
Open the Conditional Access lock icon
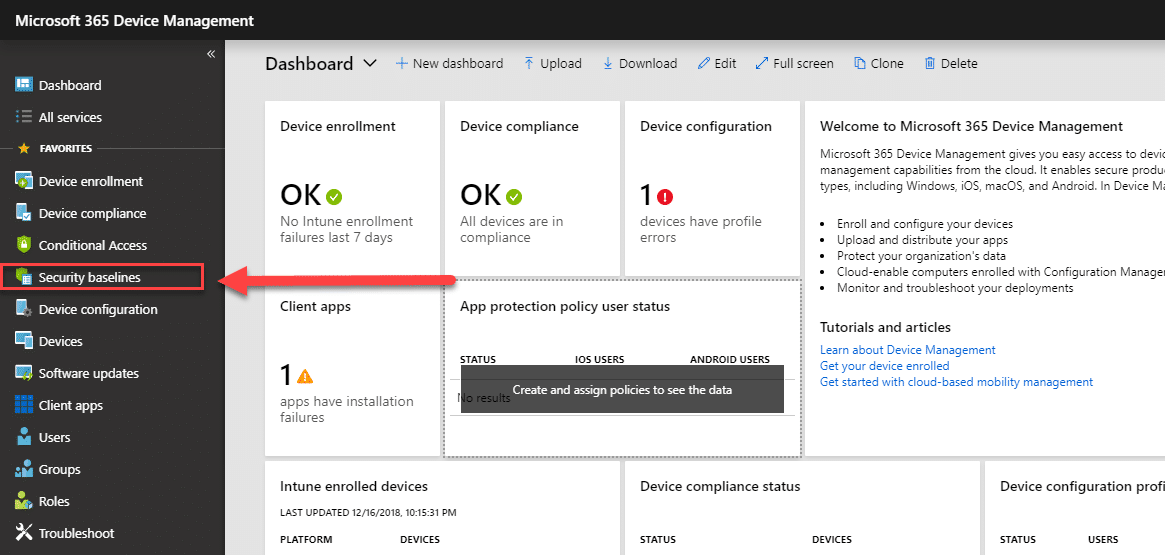coord(23,245)
